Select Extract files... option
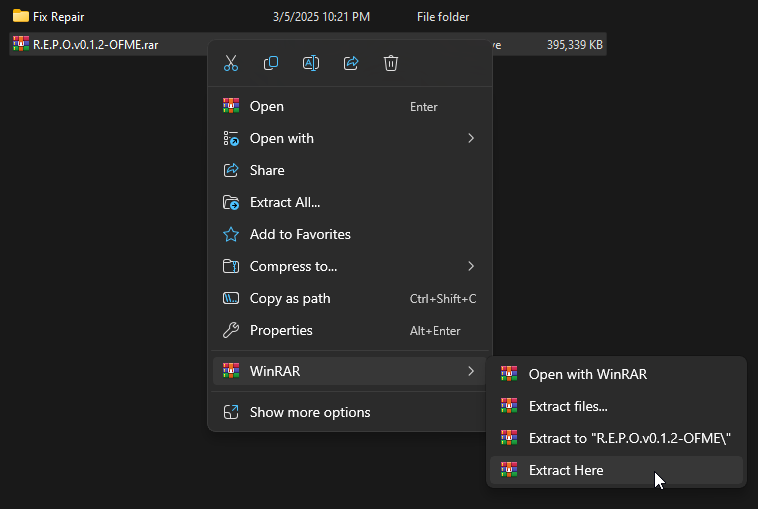 point(568,406)
